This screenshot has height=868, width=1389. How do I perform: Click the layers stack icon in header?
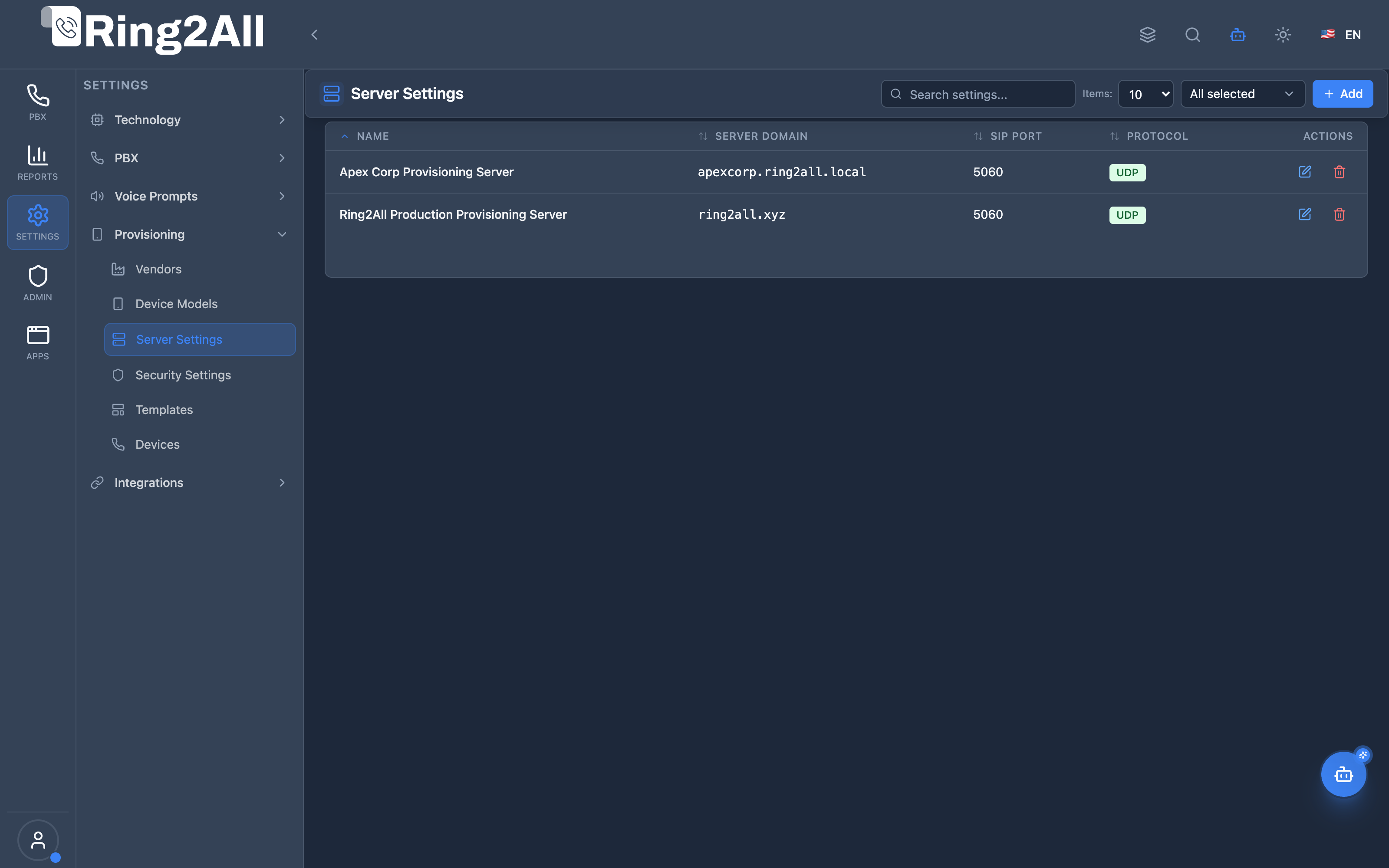pyautogui.click(x=1147, y=34)
